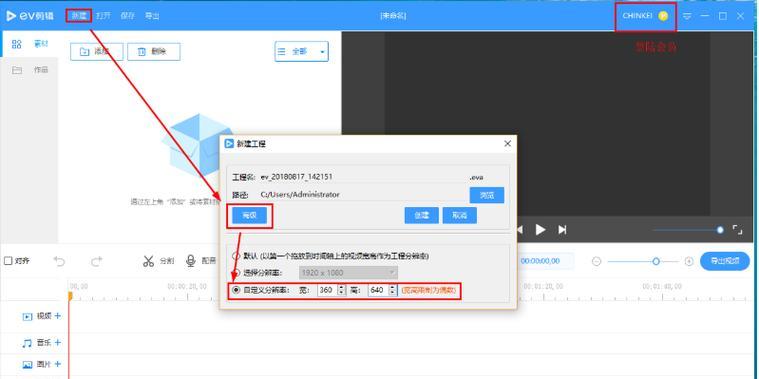This screenshot has height=379, width=759.
Task: Click the 导出视频 (Export Video) button
Action: pos(725,261)
